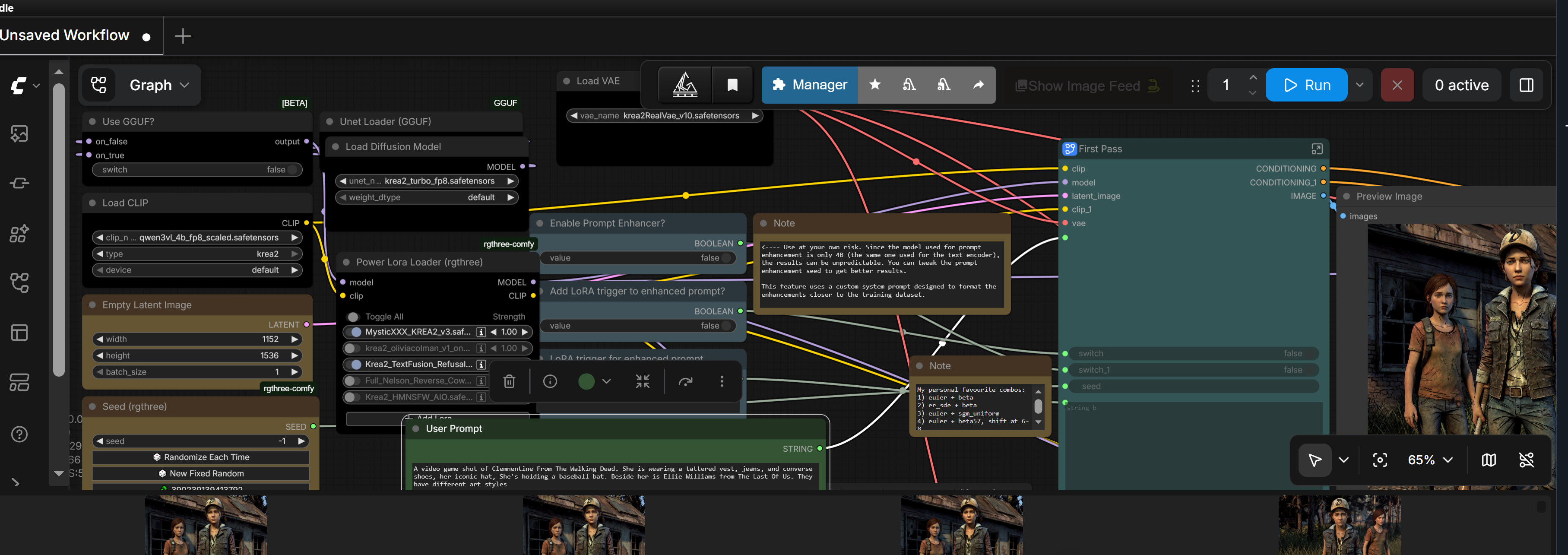Bypass the selected node via selection toolbar

(685, 381)
